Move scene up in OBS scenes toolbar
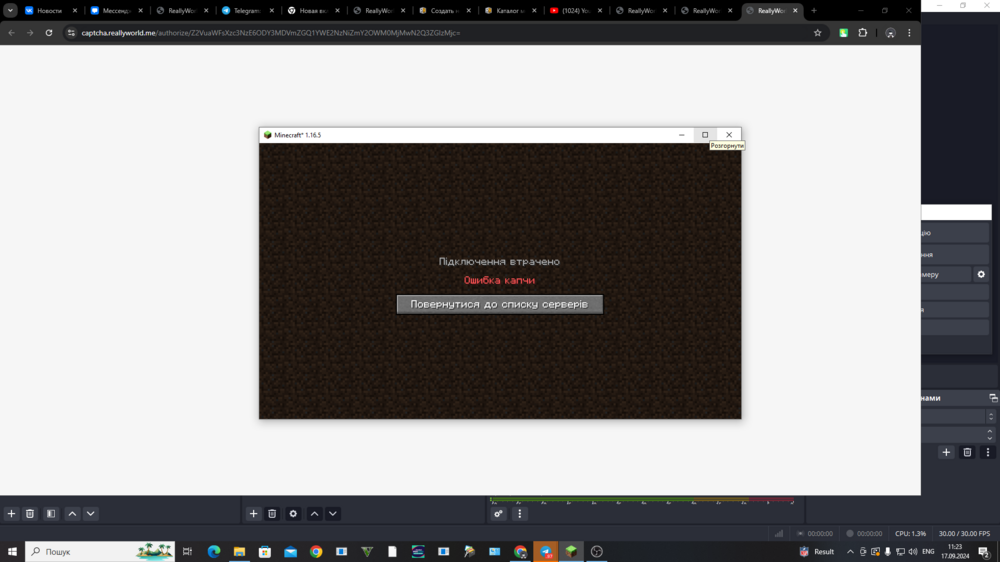1000x562 pixels. [72, 514]
